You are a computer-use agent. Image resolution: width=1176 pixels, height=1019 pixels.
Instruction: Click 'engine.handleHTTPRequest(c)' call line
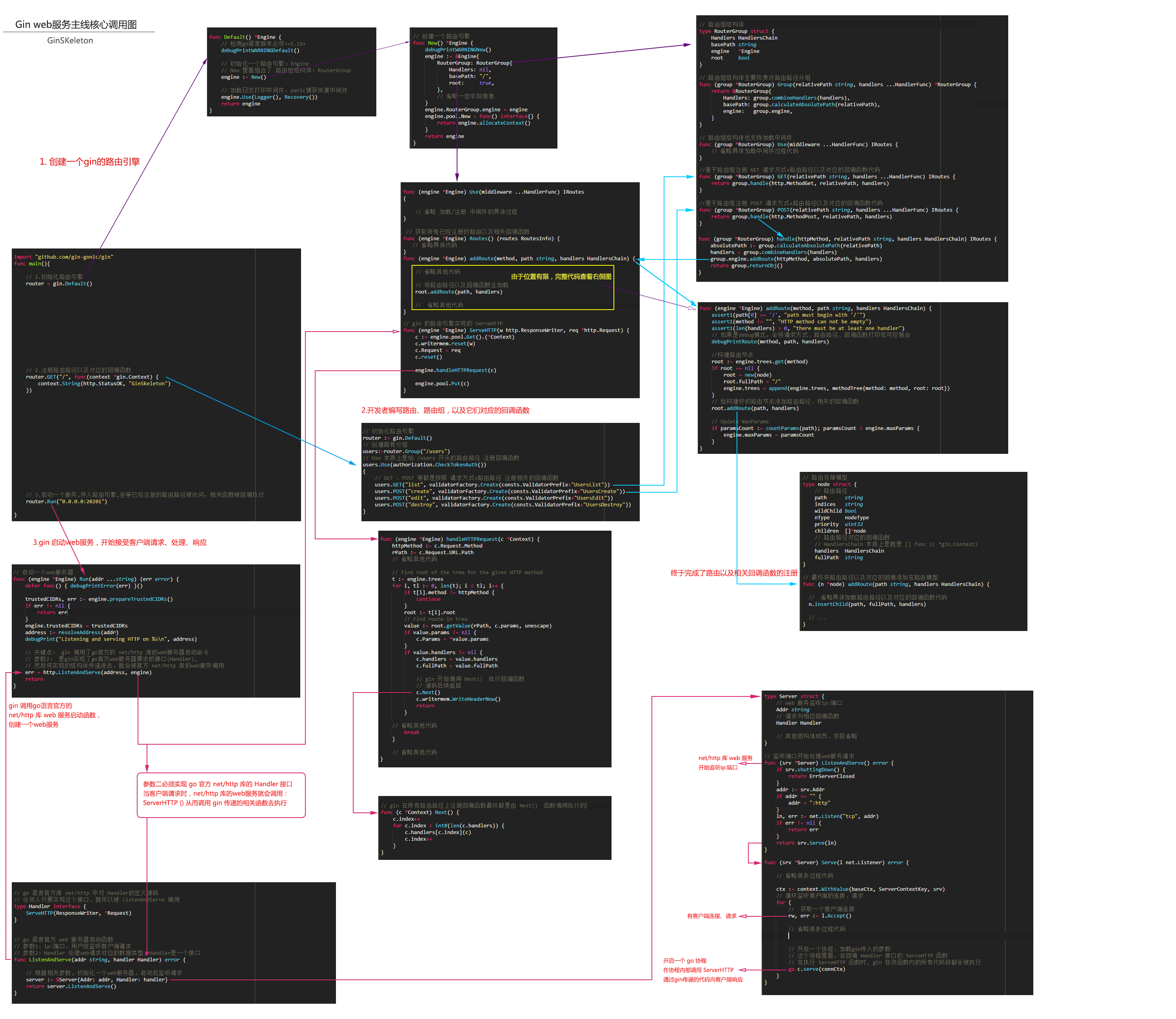pos(456,370)
